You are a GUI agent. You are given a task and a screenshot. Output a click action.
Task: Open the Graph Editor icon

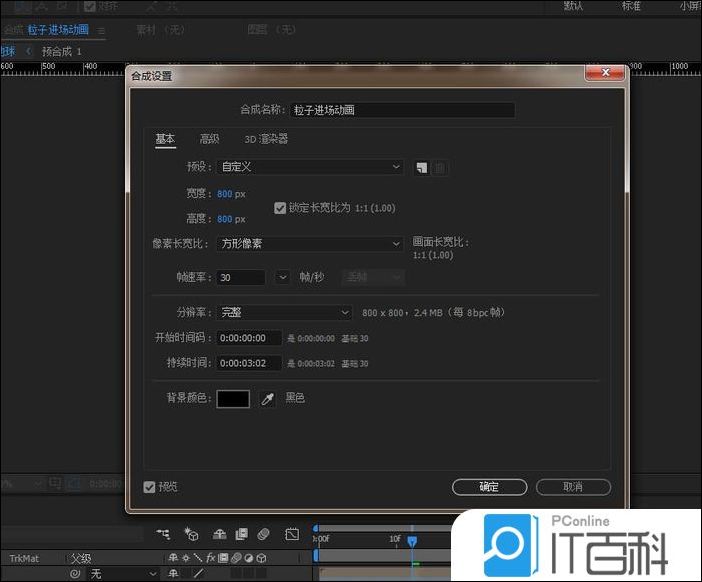tap(292, 534)
